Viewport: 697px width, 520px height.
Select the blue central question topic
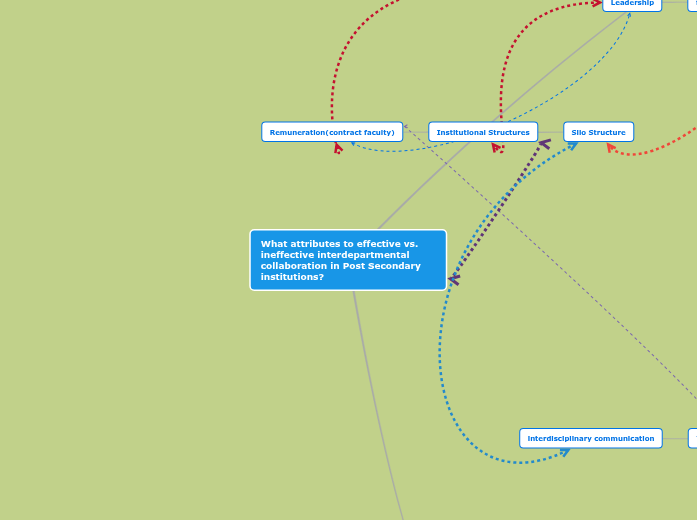click(x=348, y=260)
